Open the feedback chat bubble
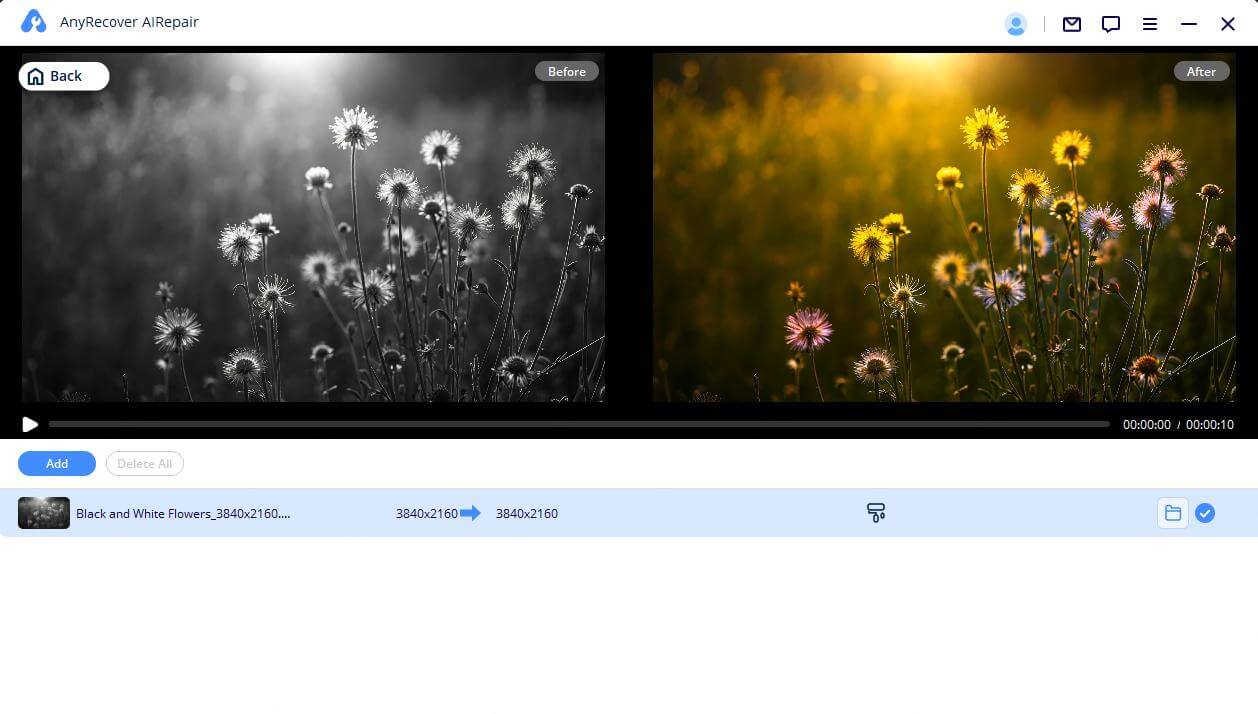Screen dimensions: 1258x714 [1110, 24]
